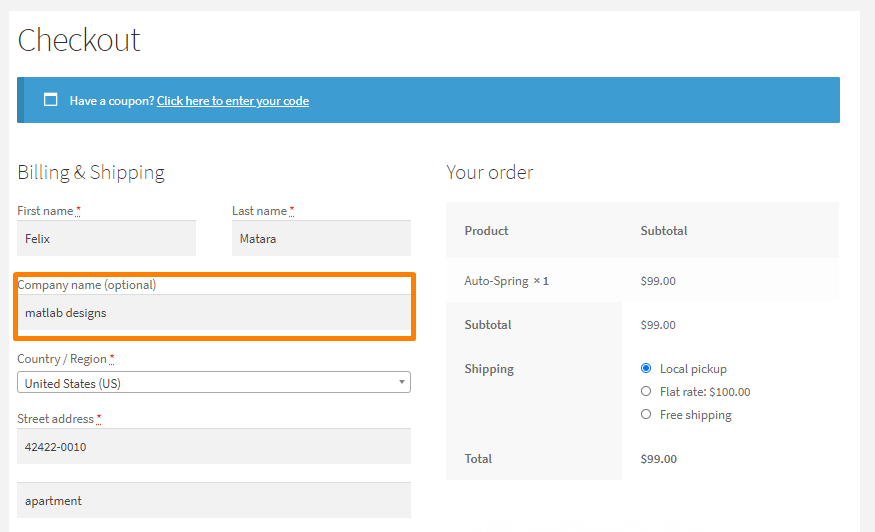Screen dimensions: 875x532
Task: Open United States (US) country combo box
Action: click(214, 382)
